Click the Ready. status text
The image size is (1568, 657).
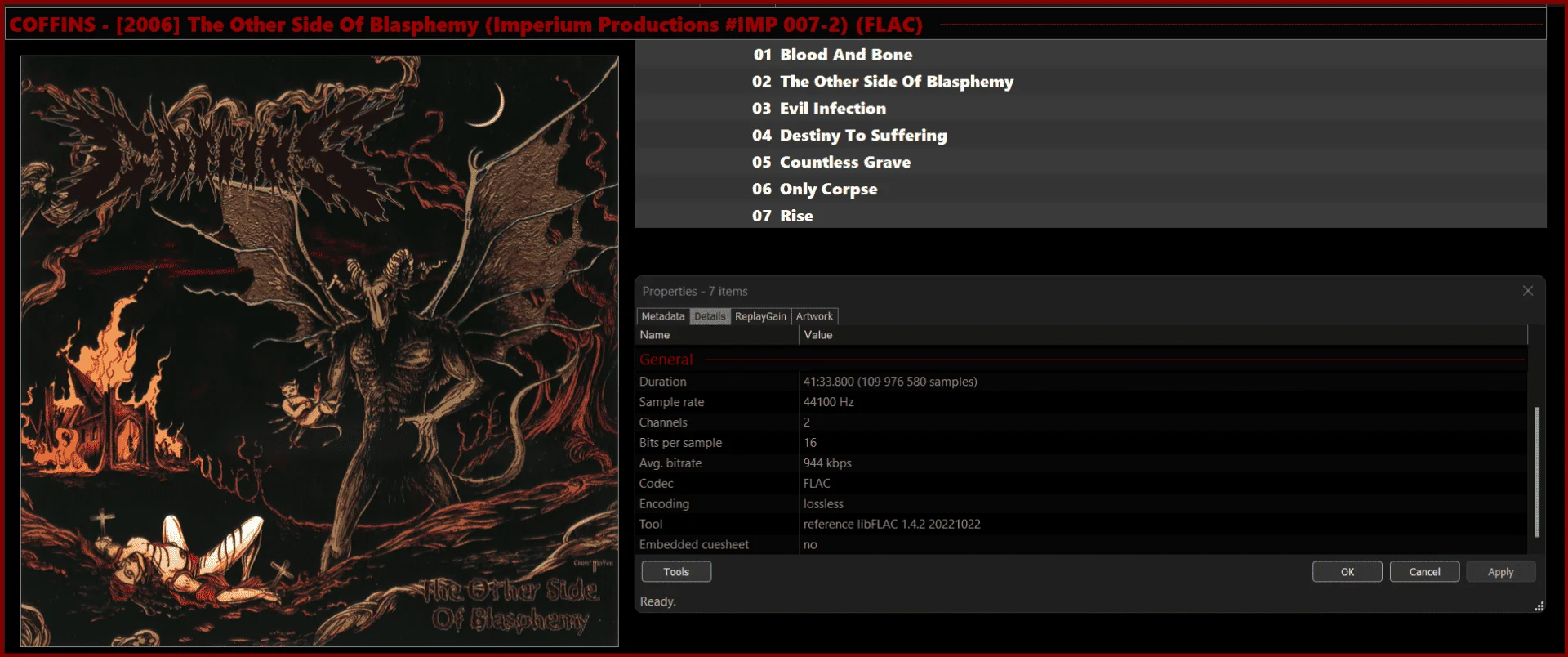click(658, 601)
